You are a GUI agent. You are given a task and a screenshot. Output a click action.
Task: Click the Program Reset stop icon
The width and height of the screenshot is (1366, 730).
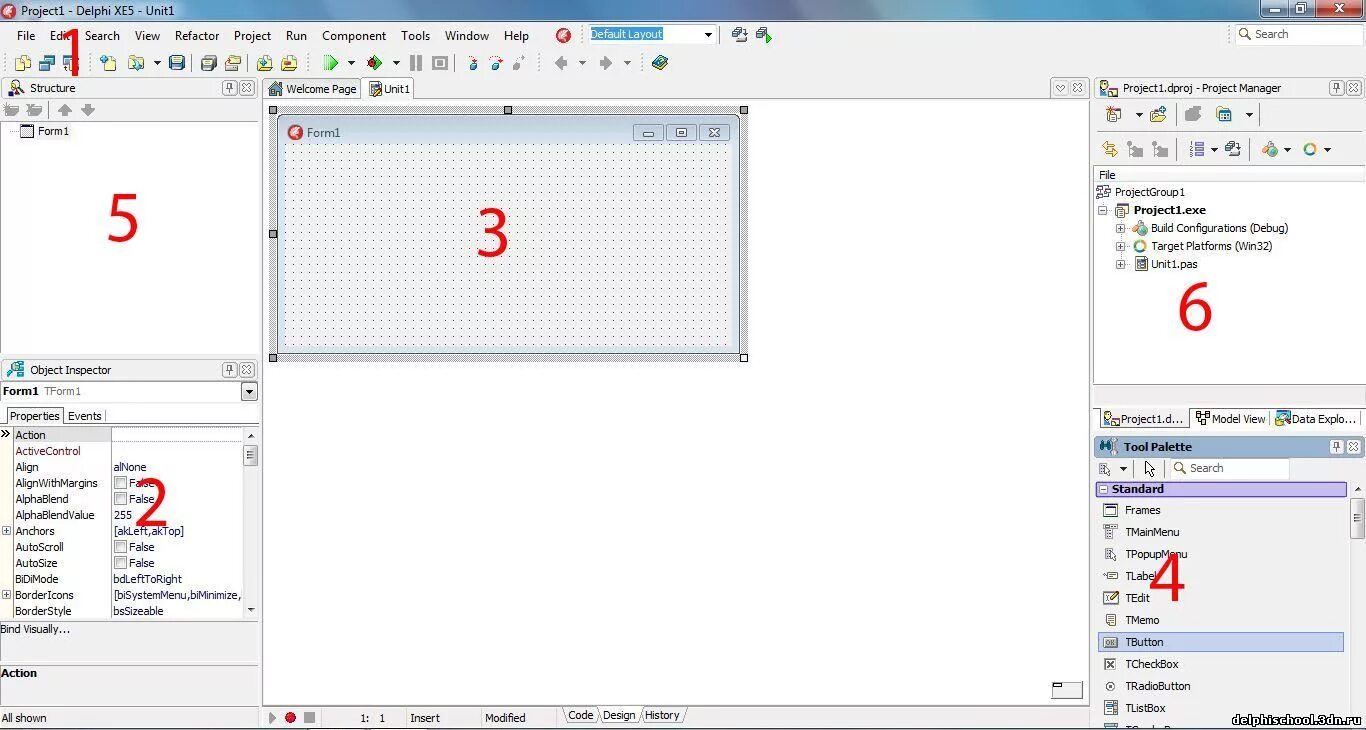point(439,63)
